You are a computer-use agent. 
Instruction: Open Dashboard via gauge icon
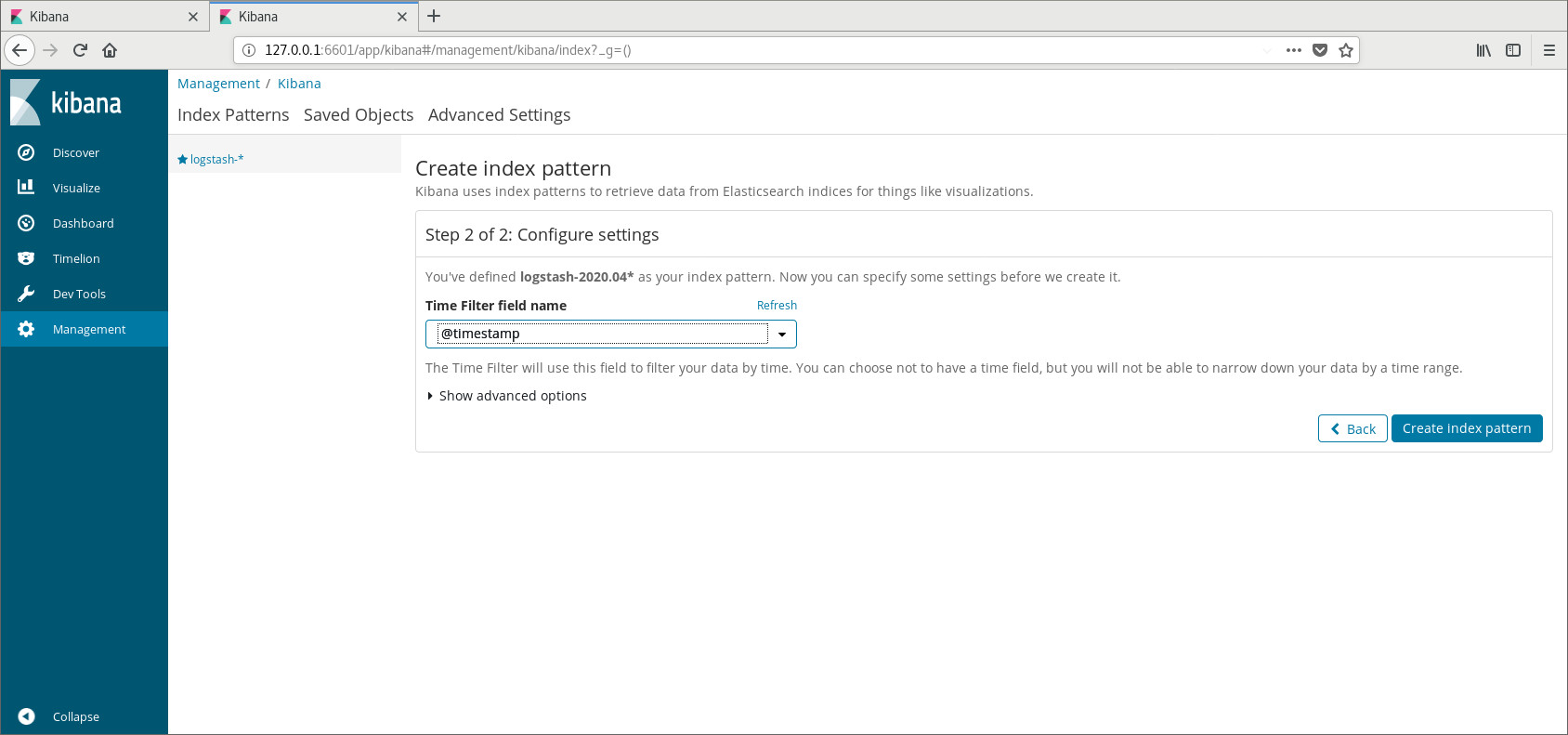click(x=26, y=223)
